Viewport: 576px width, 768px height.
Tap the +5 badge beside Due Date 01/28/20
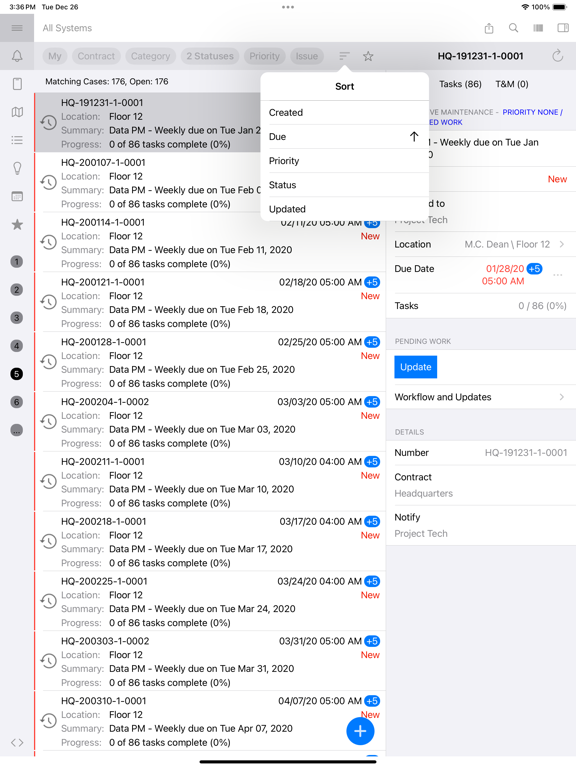534,268
